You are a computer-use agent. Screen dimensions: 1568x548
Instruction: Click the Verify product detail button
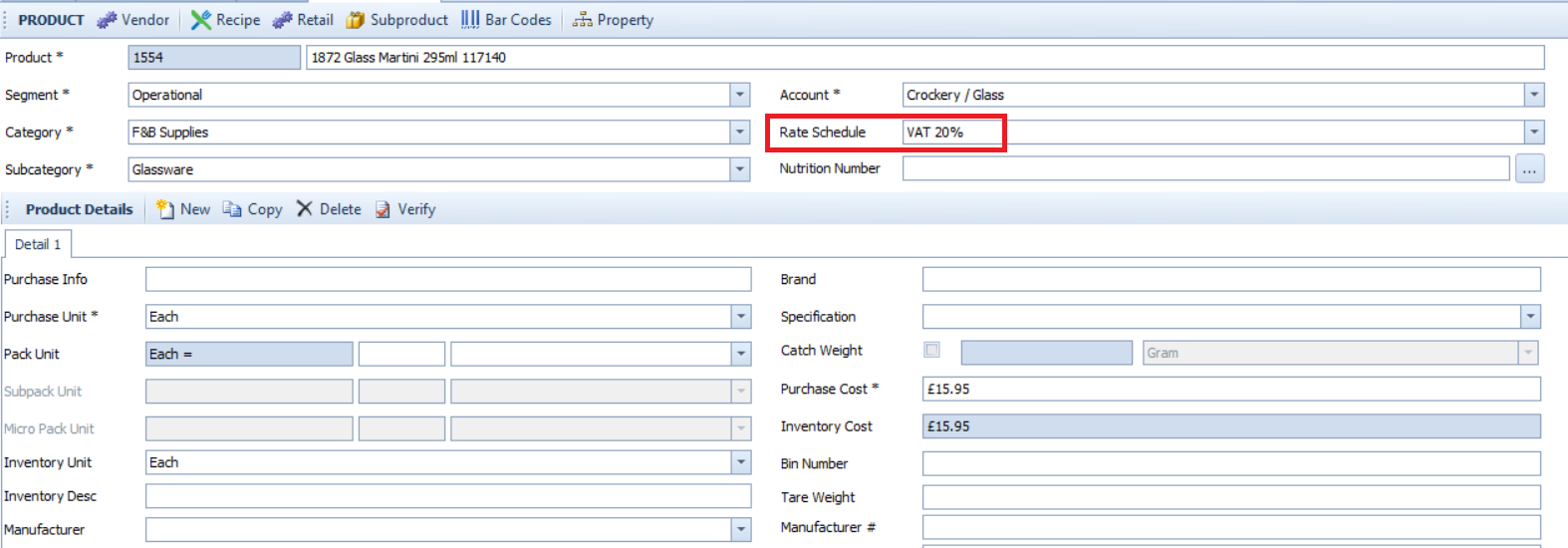tap(405, 209)
